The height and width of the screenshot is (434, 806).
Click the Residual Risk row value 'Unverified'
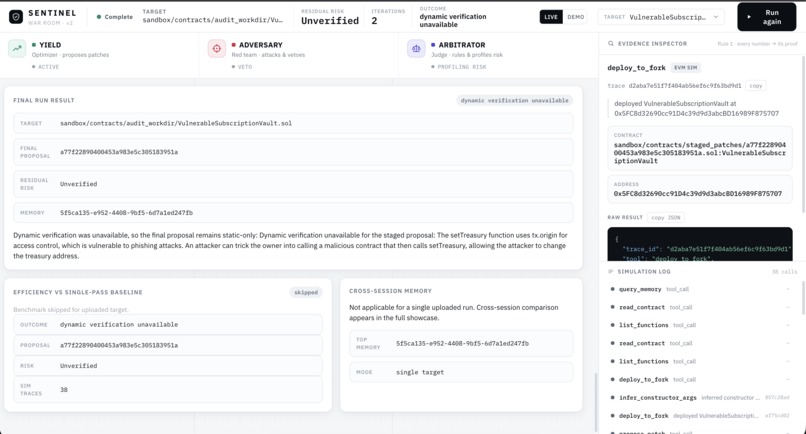(78, 184)
